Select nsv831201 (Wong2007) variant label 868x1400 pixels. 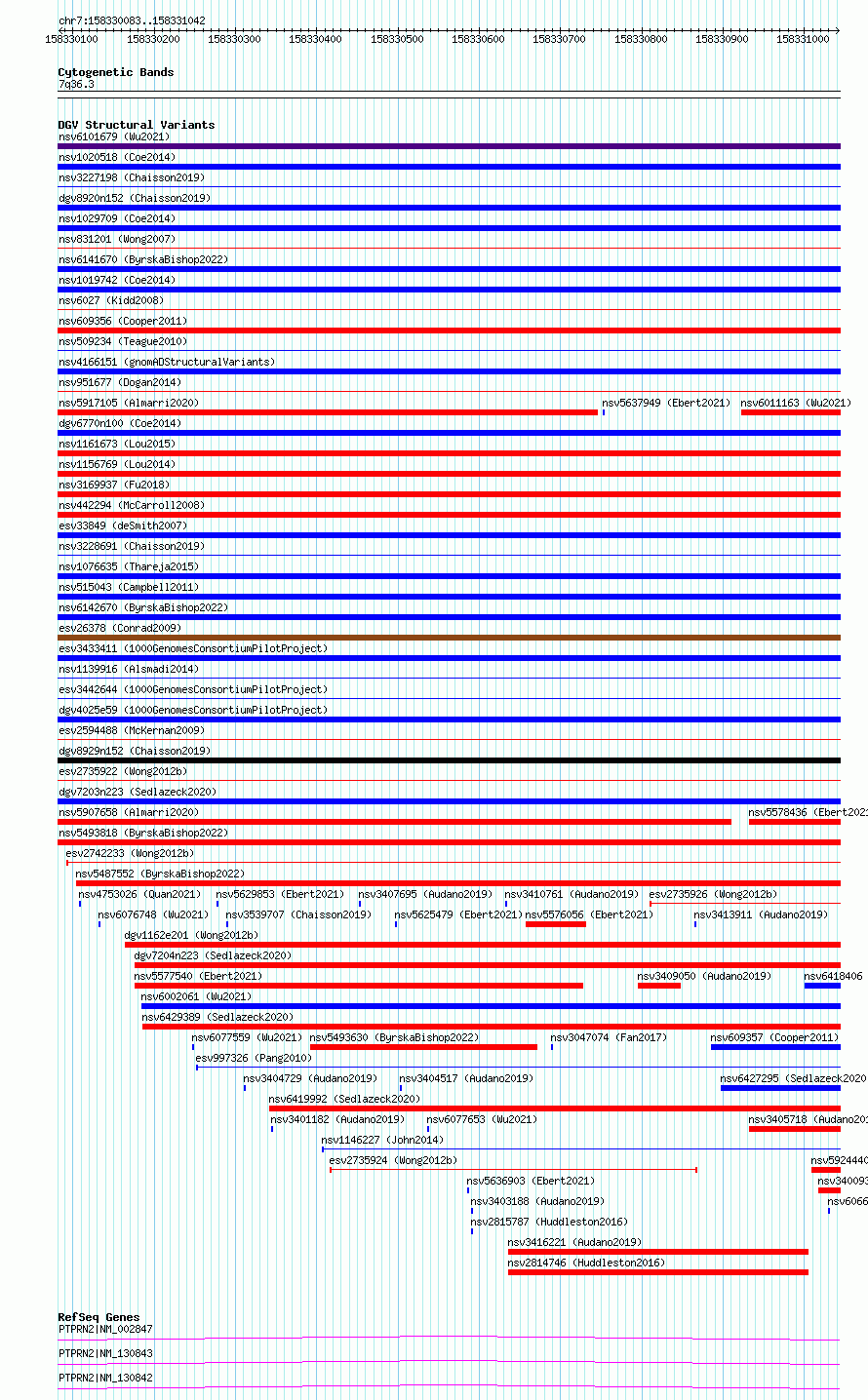(117, 239)
